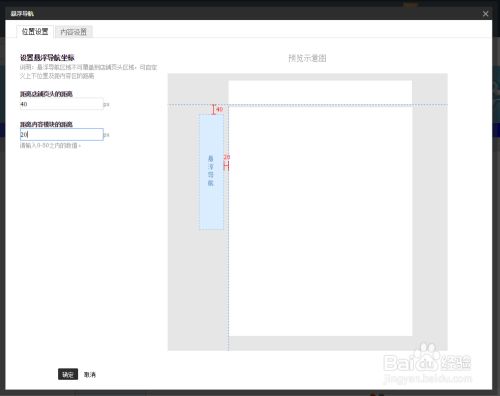This screenshot has height=396, width=500.
Task: Close the 悬浮导航 dialog
Action: pos(485,14)
